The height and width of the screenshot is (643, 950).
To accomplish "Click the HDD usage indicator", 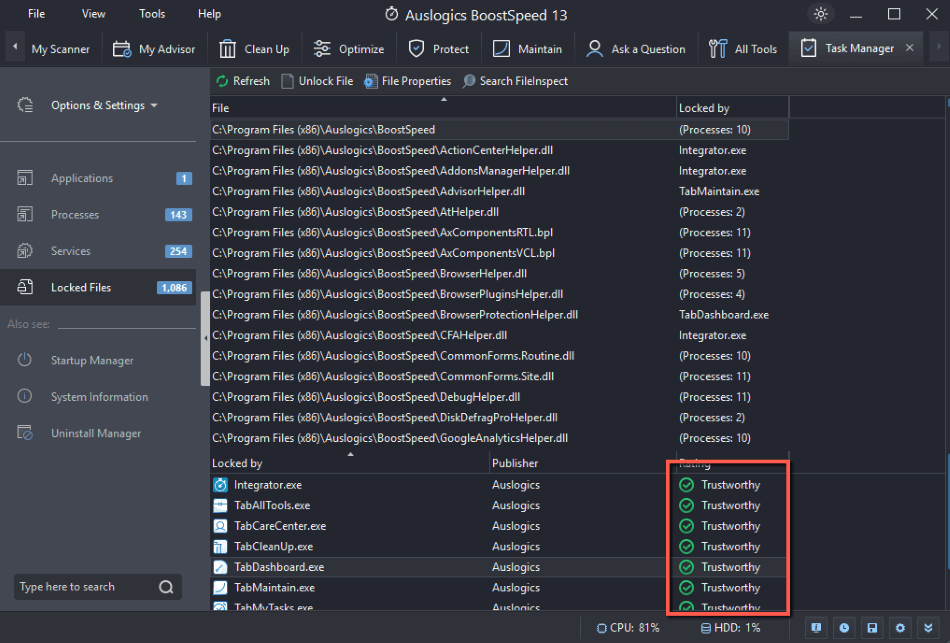I will pos(730,628).
